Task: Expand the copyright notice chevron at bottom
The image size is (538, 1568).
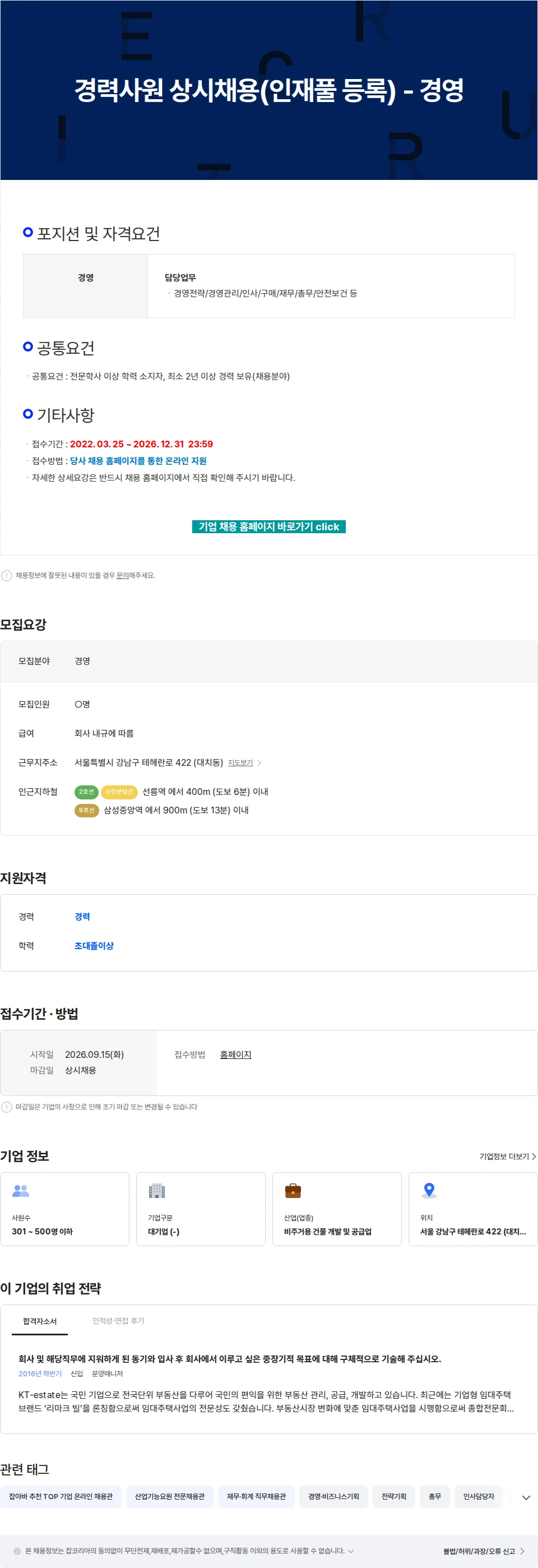Action: pos(351,1551)
